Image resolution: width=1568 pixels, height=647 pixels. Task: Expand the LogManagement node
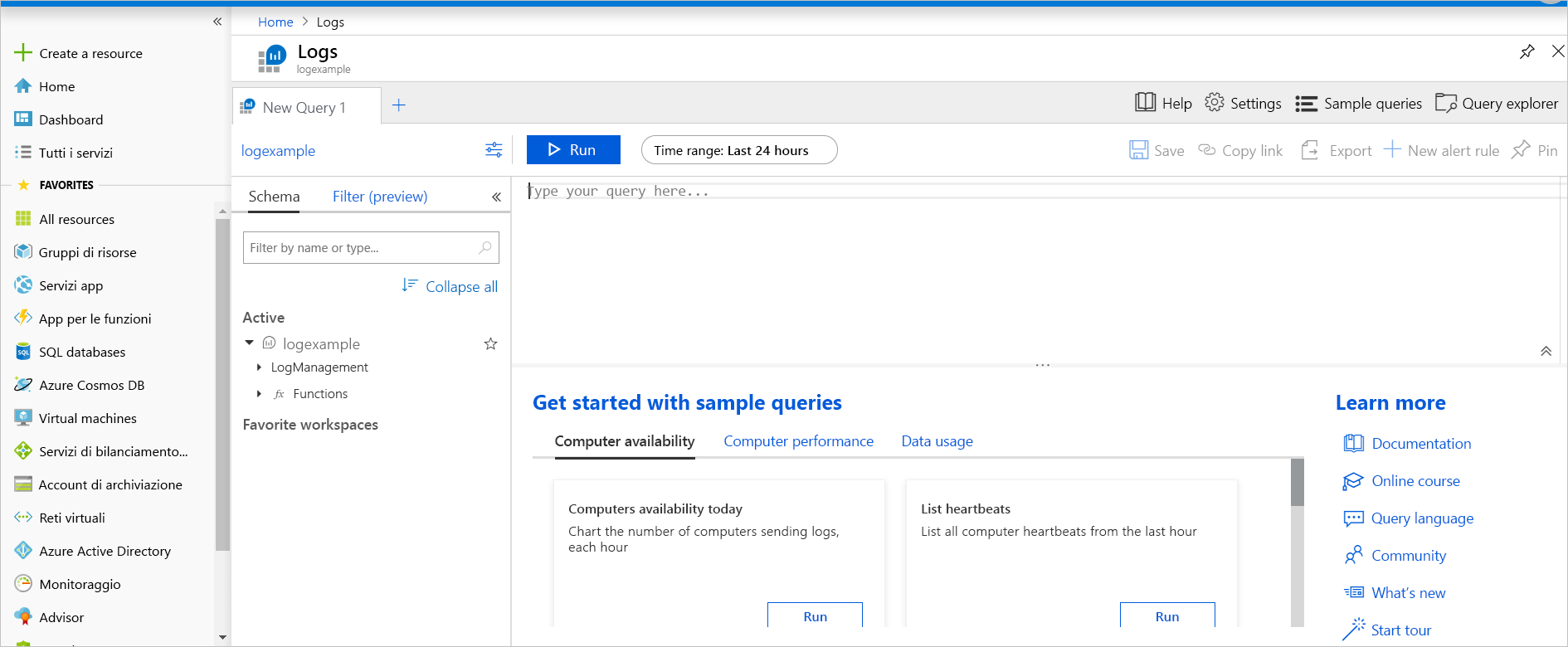[x=259, y=367]
